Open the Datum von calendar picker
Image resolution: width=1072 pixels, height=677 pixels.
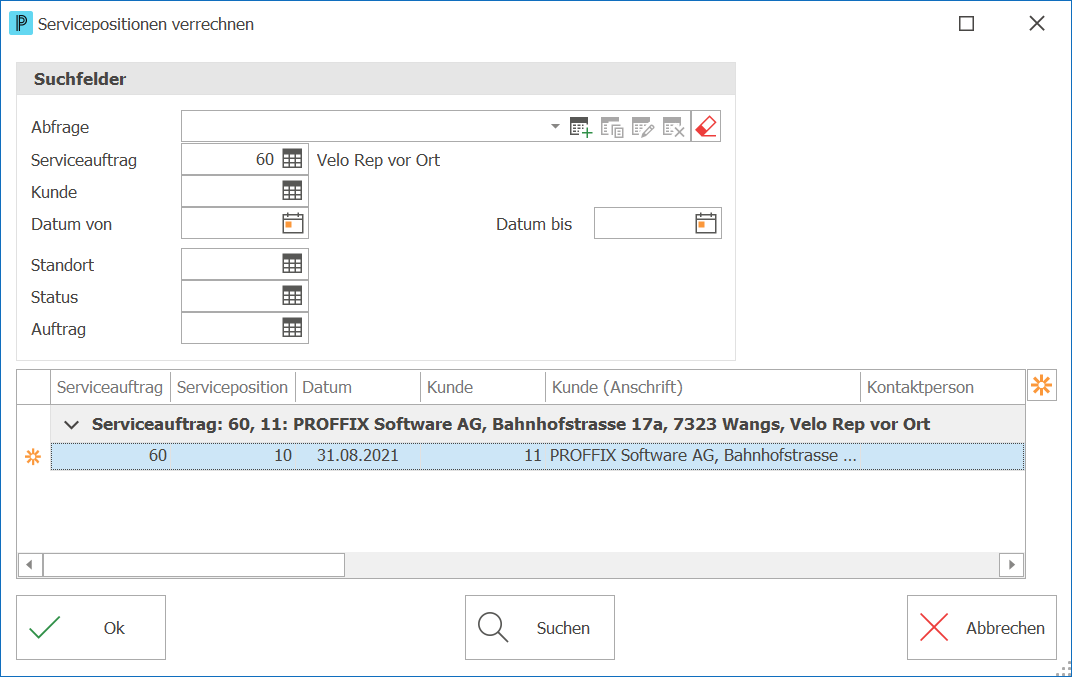(x=293, y=223)
